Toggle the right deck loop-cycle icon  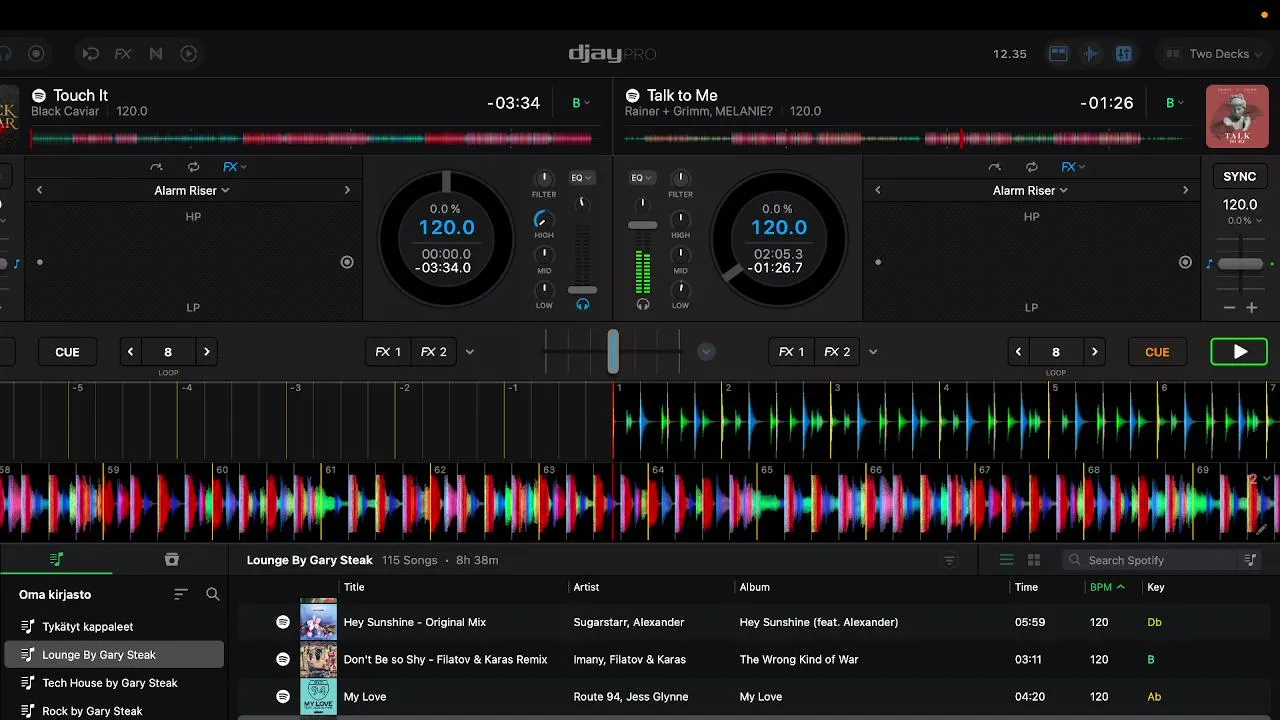coord(1031,167)
